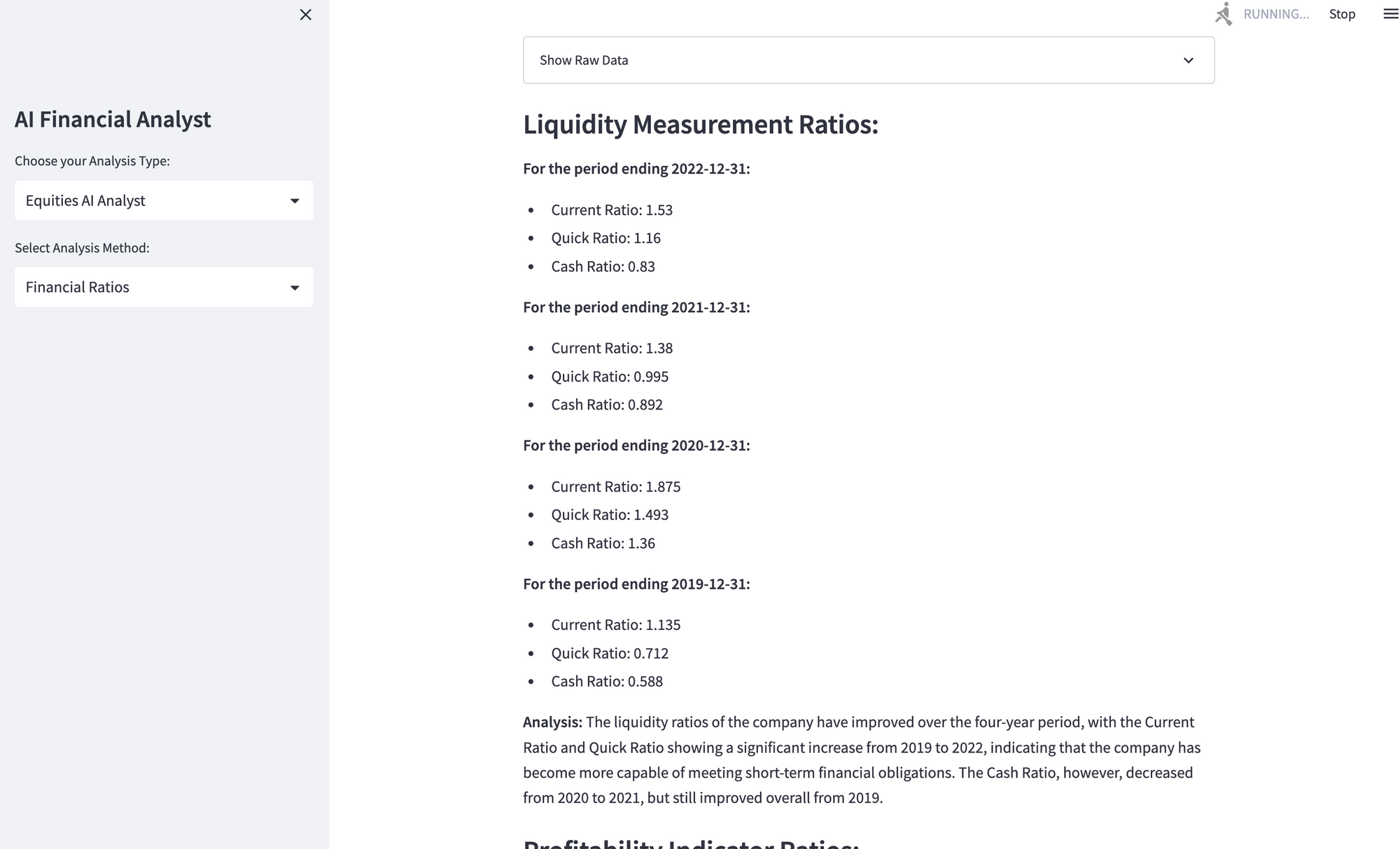1400x849 pixels.
Task: Click the arrow beside Equities AI Analyst
Action: [295, 201]
